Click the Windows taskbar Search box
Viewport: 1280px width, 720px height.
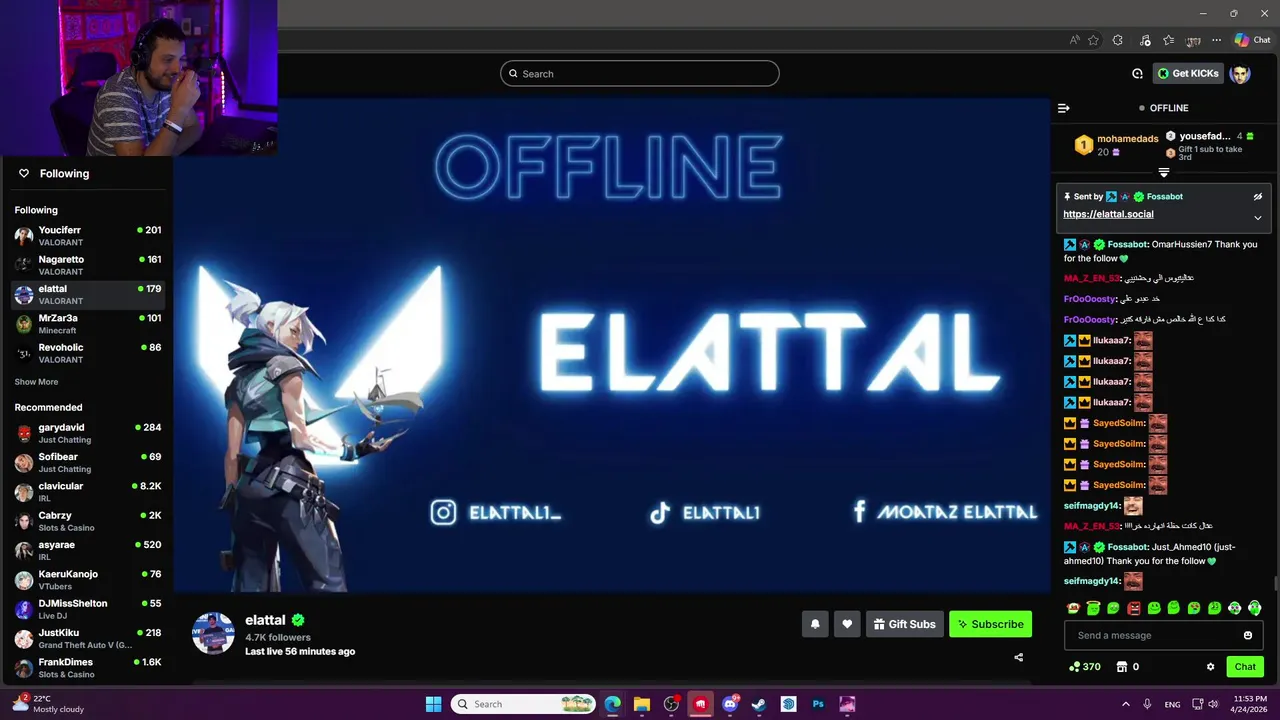(x=523, y=704)
